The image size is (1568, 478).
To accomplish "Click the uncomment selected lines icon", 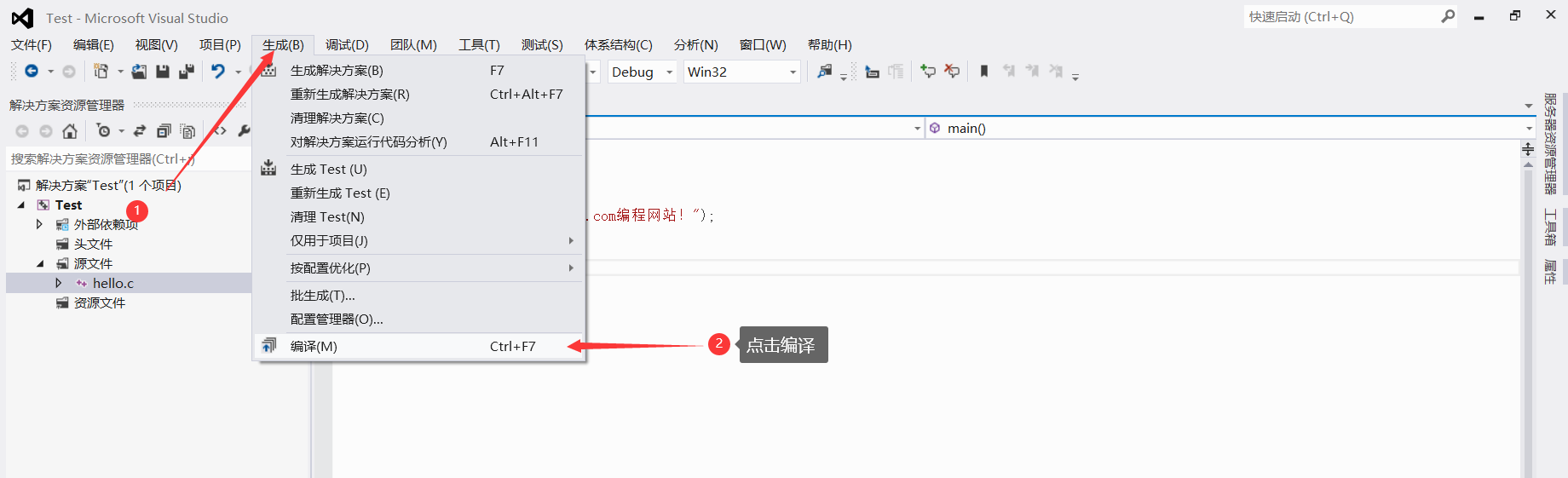I will [952, 72].
